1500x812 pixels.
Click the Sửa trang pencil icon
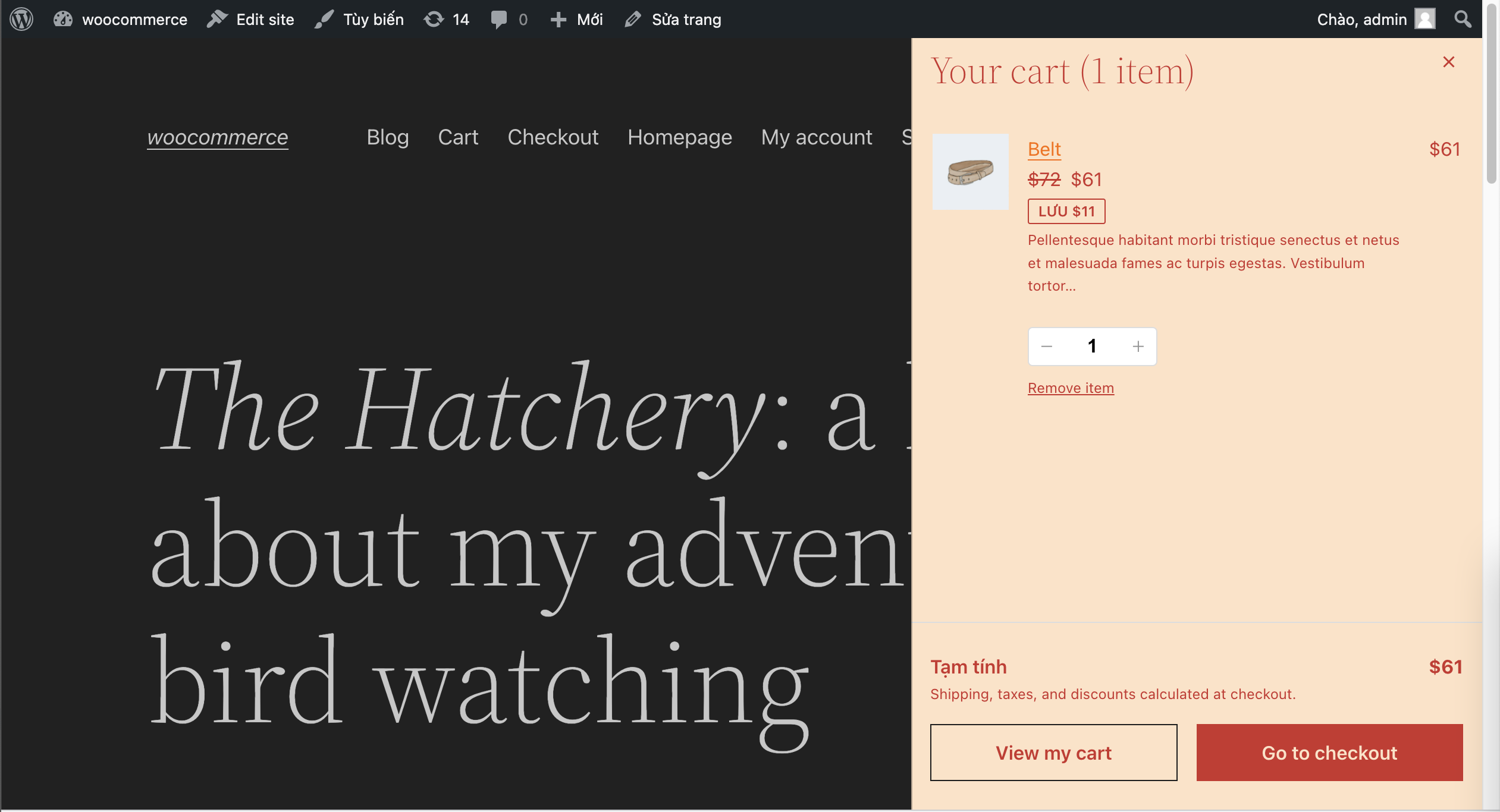click(633, 19)
